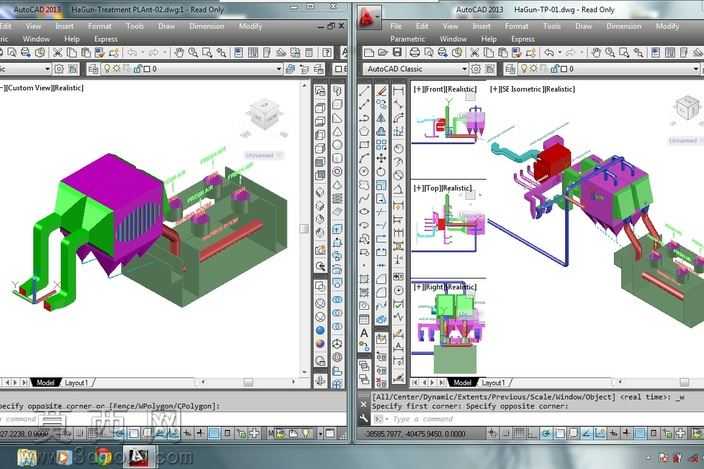The image size is (704, 469).
Task: Open Workspace Settings gear in HaGun-TP-01
Action: [x=476, y=69]
